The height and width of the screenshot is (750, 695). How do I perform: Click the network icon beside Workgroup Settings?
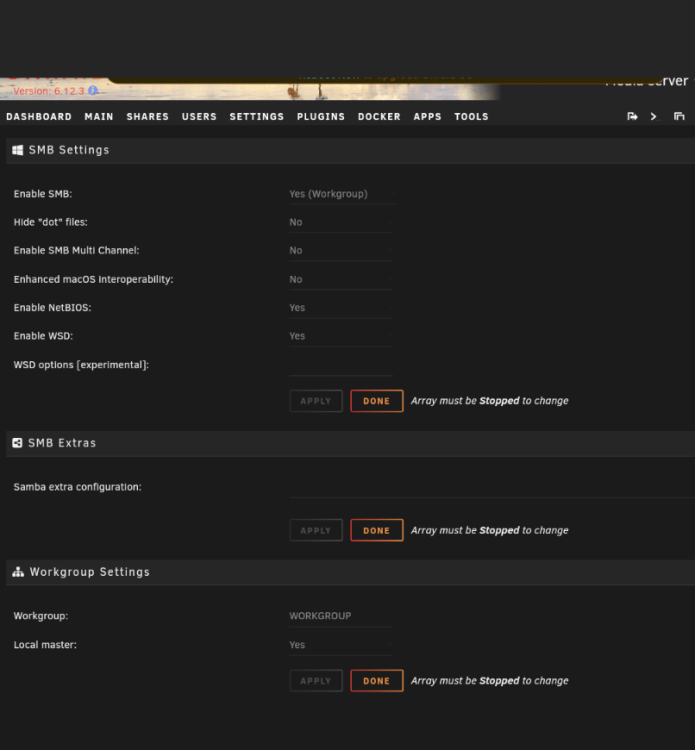18,572
